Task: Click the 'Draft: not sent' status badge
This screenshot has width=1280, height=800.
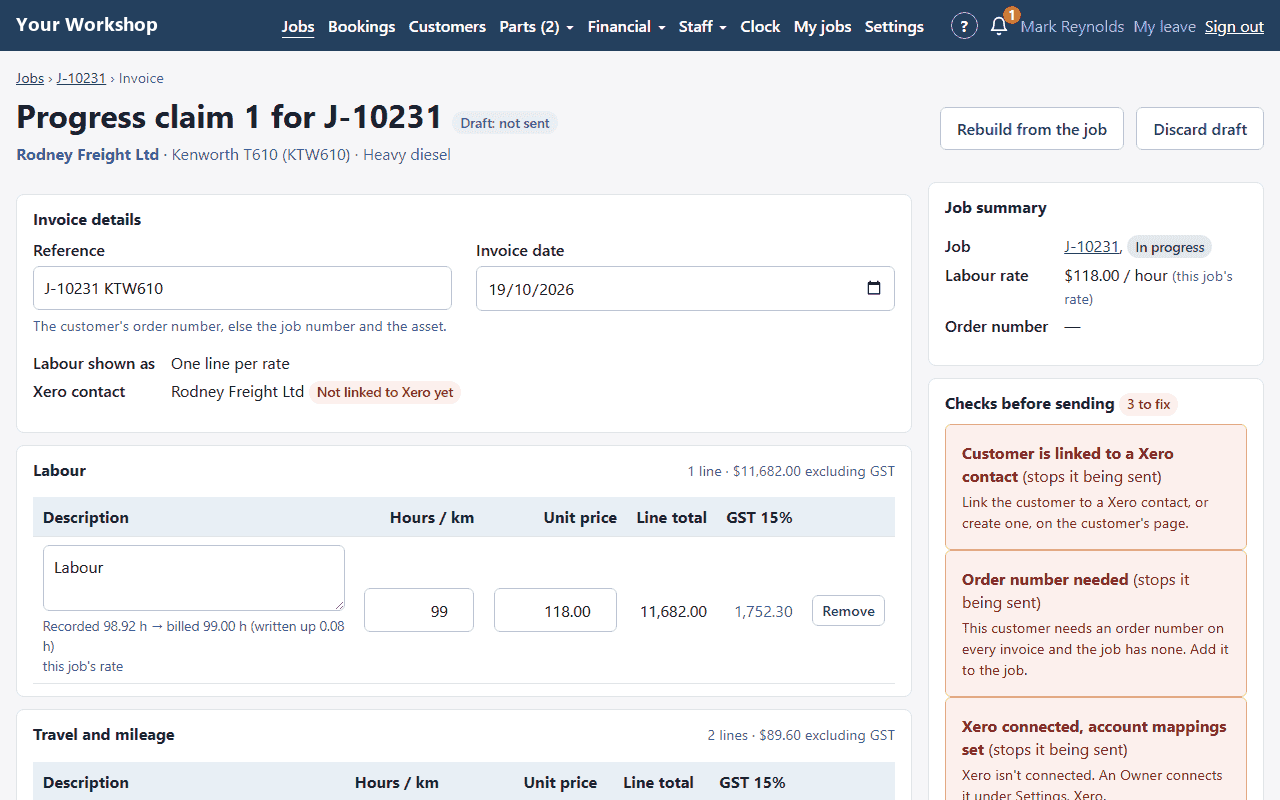Action: (x=505, y=123)
